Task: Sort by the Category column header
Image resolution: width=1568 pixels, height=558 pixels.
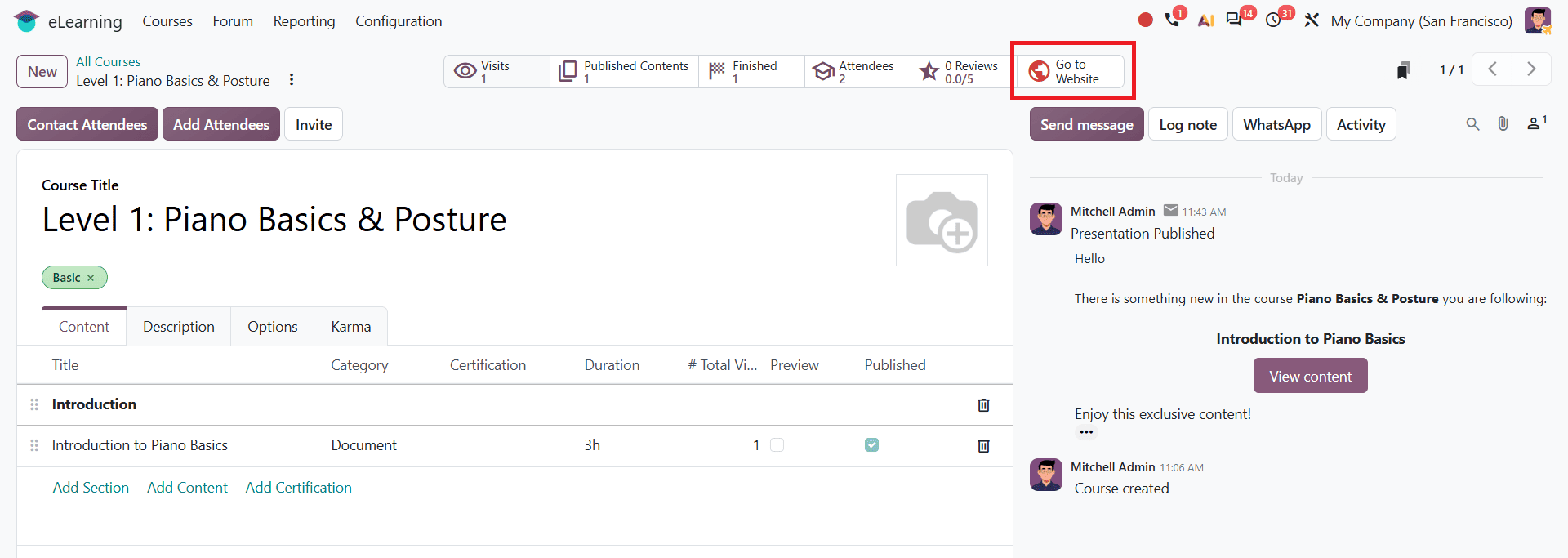Action: point(359,365)
